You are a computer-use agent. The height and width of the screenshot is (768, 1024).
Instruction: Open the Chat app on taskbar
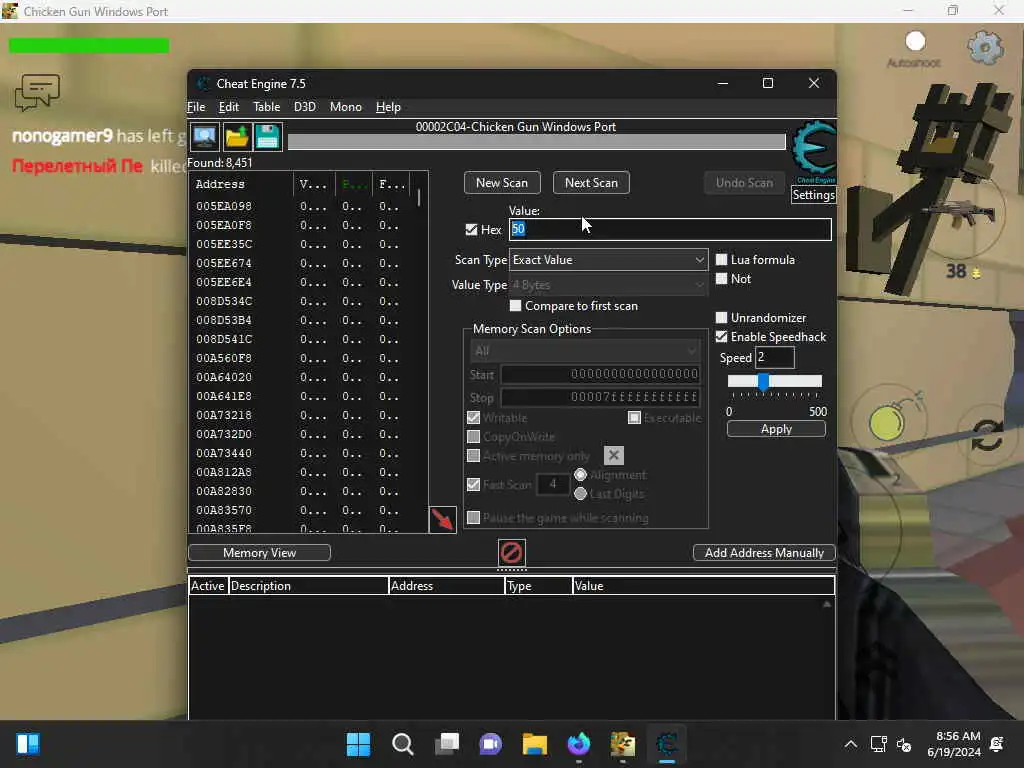(490, 744)
